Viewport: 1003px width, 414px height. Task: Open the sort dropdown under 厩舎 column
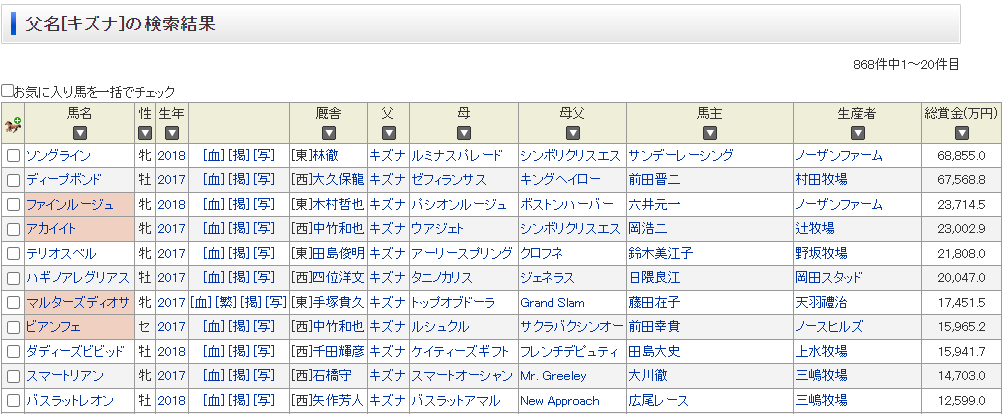coord(328,133)
